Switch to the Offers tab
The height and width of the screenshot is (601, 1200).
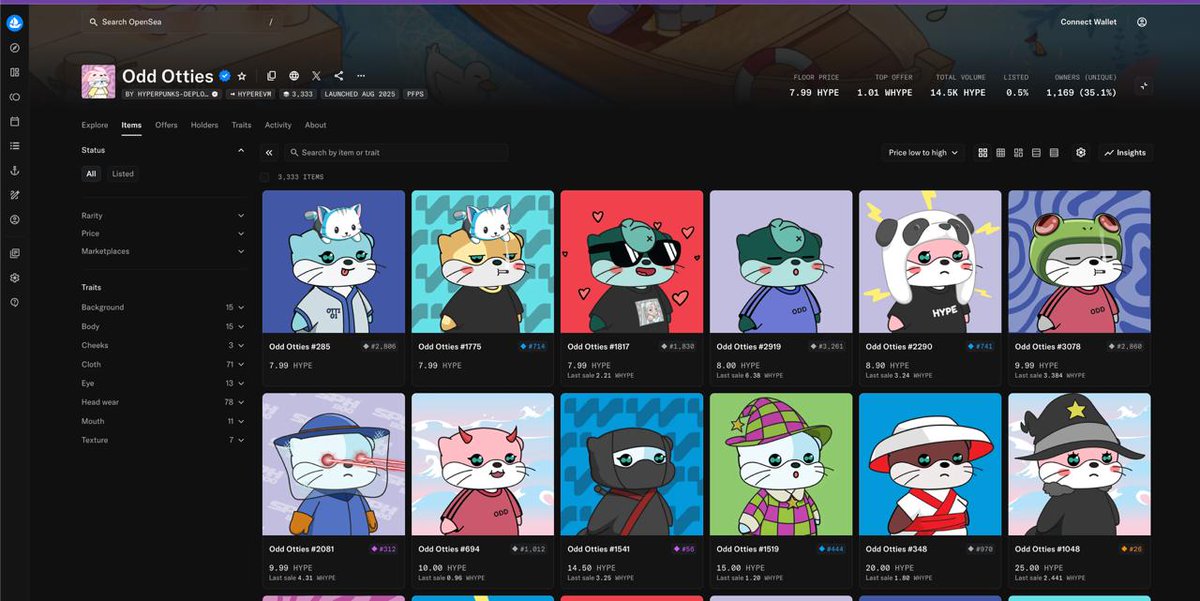tap(166, 126)
